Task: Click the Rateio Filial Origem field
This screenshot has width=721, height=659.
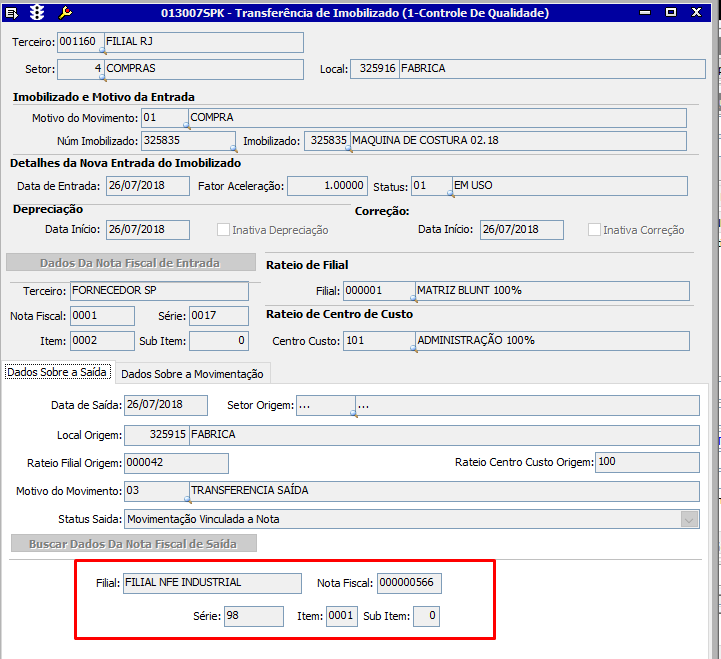Action: pos(176,463)
